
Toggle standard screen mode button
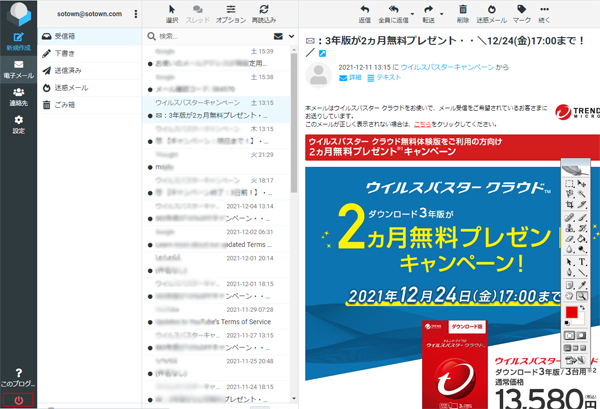(567, 347)
